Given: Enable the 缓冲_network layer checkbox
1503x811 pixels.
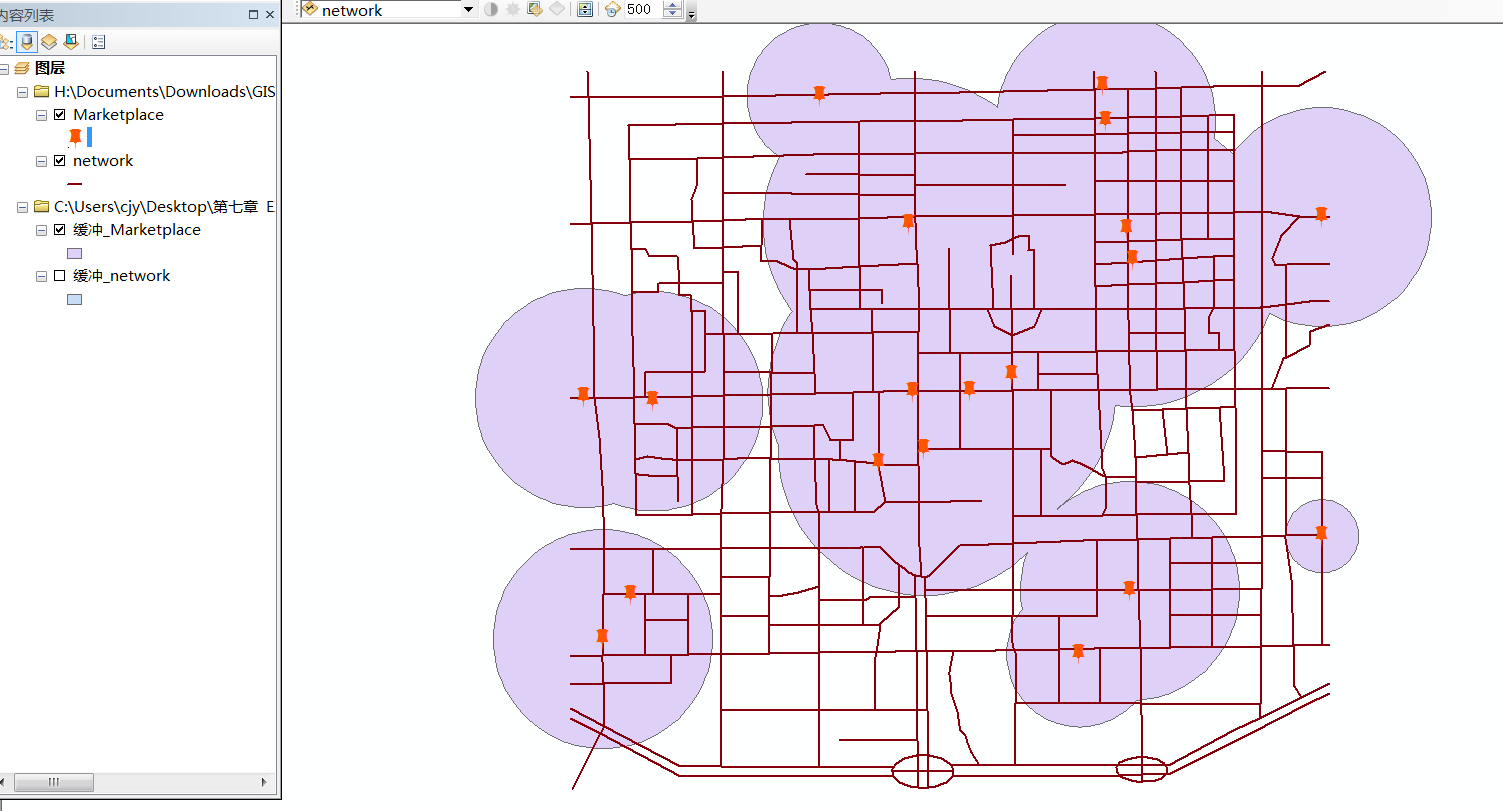Looking at the screenshot, I should pyautogui.click(x=59, y=276).
